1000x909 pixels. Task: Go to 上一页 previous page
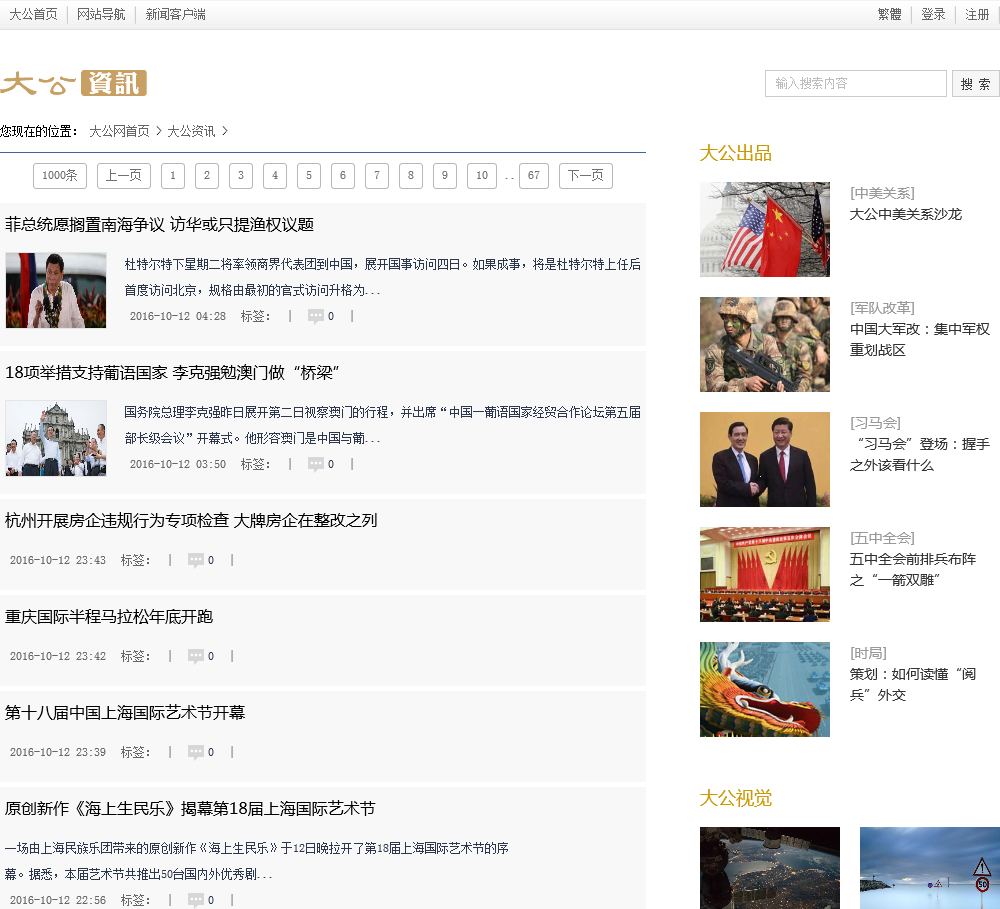tap(124, 175)
